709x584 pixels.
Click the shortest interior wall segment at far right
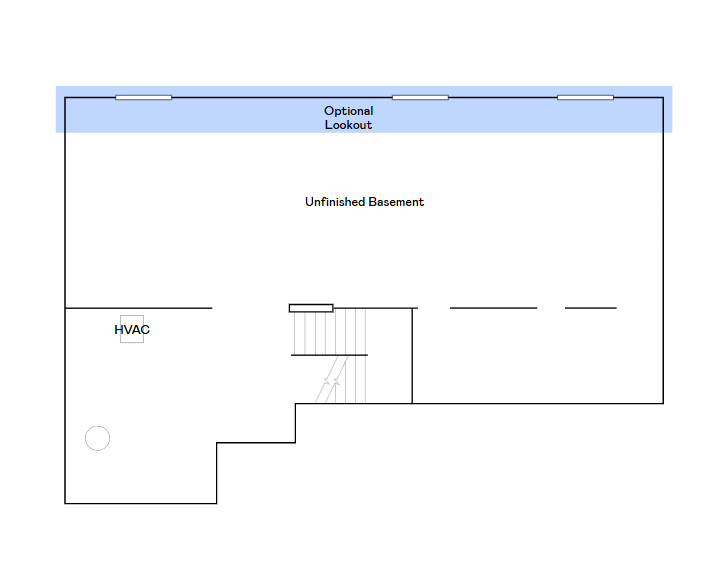pyautogui.click(x=590, y=308)
